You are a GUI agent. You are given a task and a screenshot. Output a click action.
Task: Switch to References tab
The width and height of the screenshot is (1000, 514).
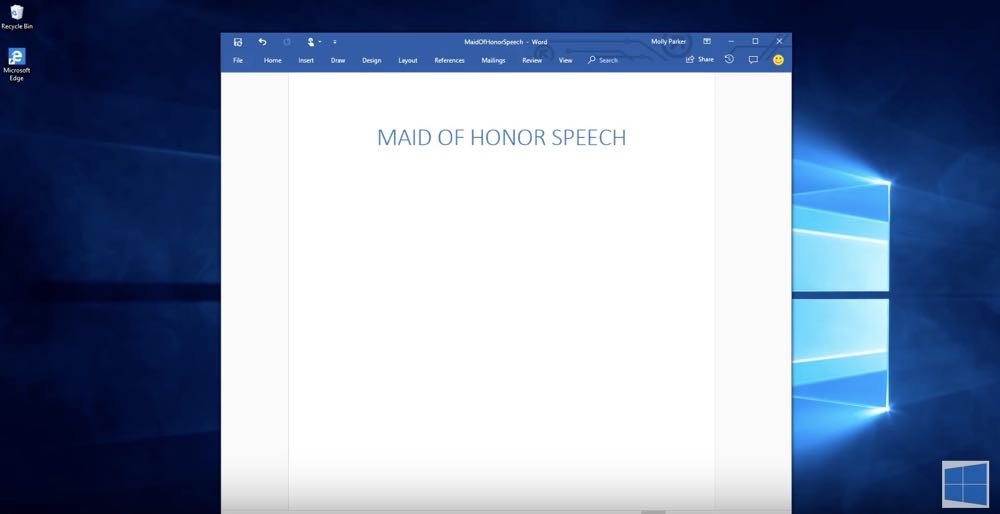(450, 61)
